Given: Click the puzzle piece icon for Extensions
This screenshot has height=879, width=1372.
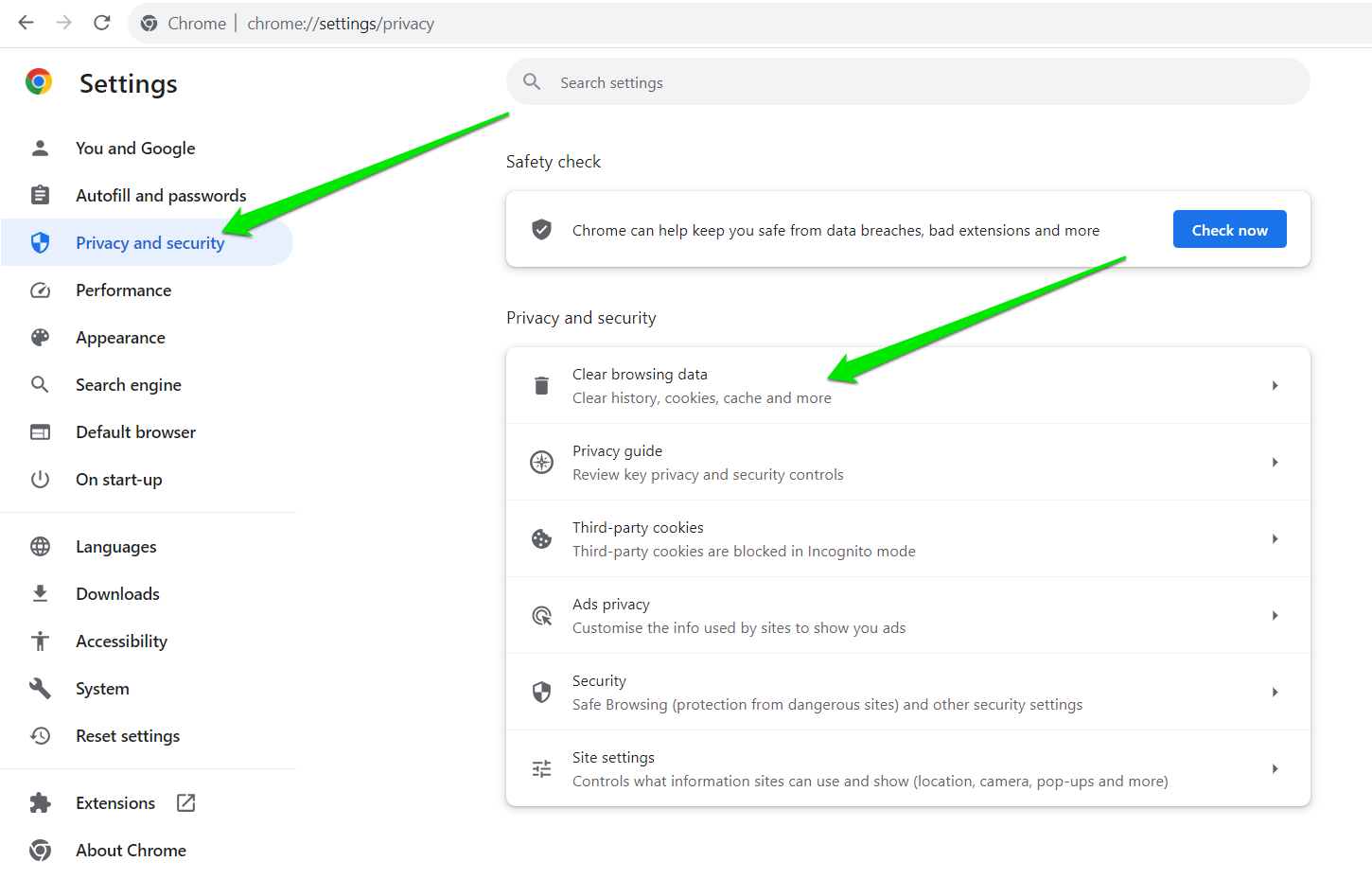Looking at the screenshot, I should [40, 803].
